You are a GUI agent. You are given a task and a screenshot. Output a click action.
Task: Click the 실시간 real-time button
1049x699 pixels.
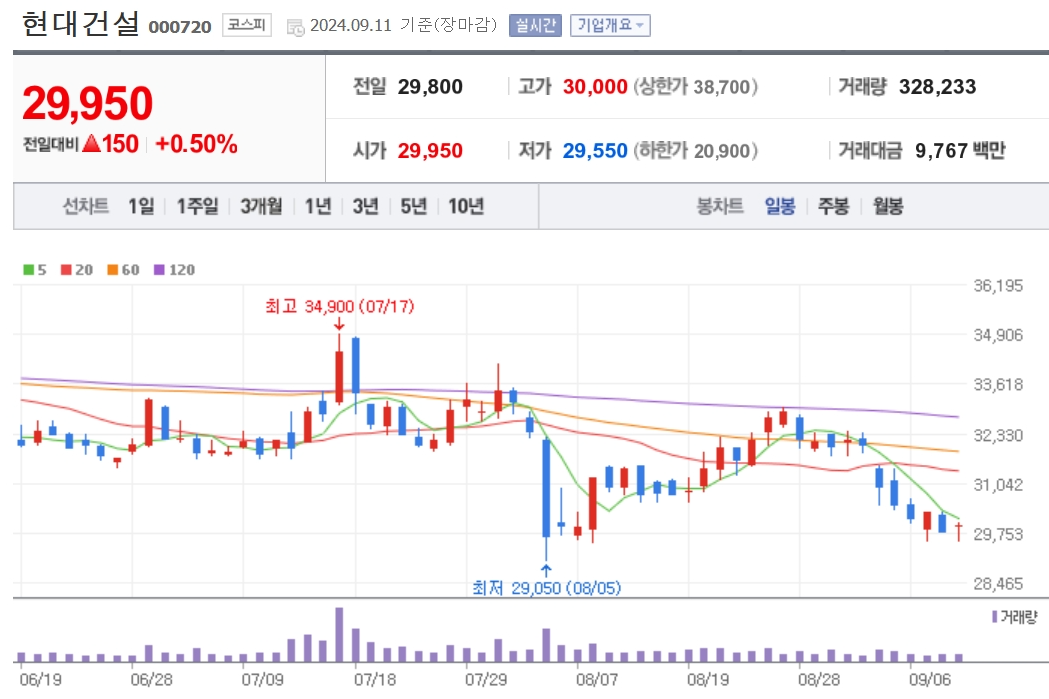click(x=535, y=25)
